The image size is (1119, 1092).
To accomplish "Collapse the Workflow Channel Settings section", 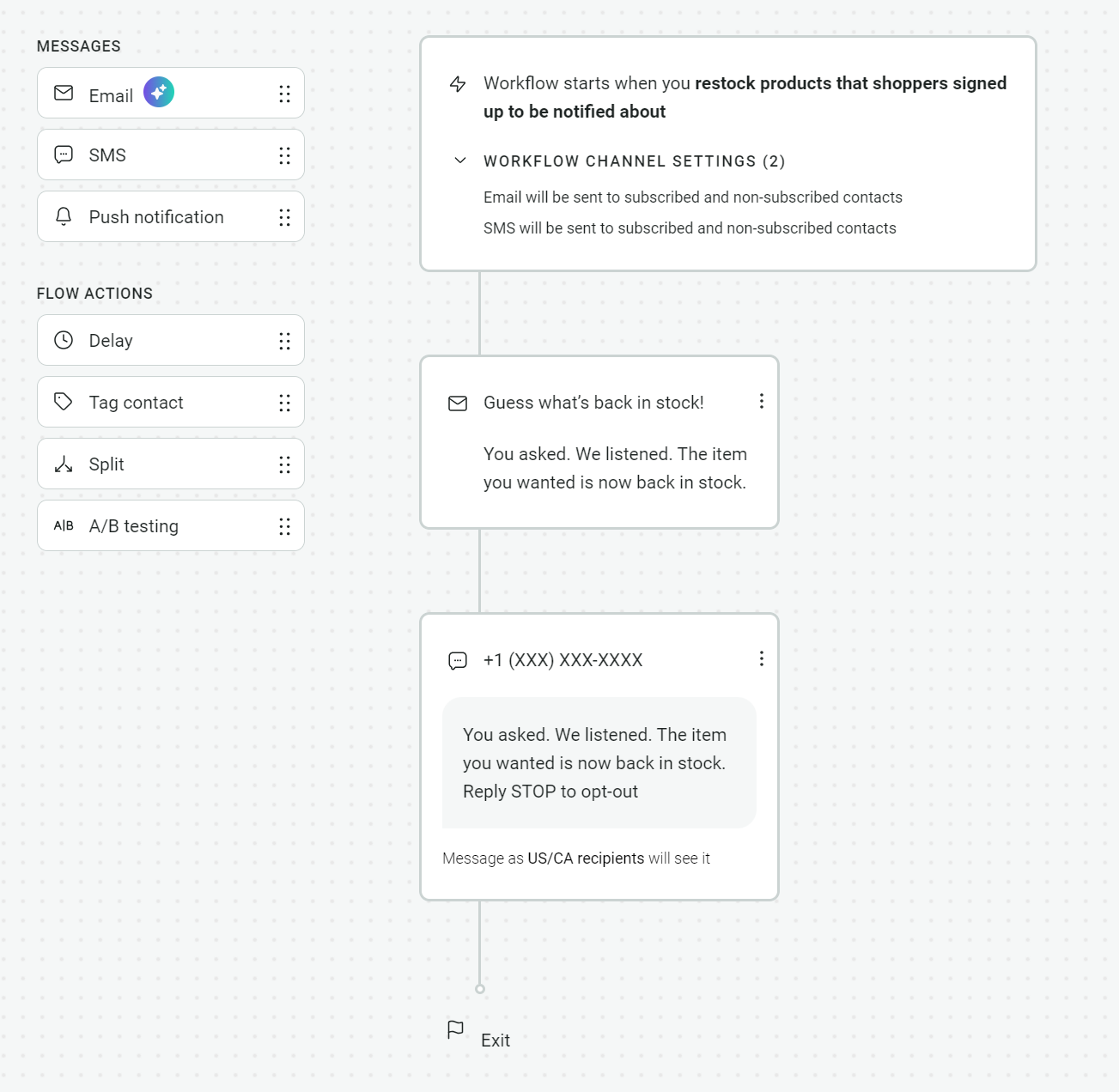I will 460,161.
